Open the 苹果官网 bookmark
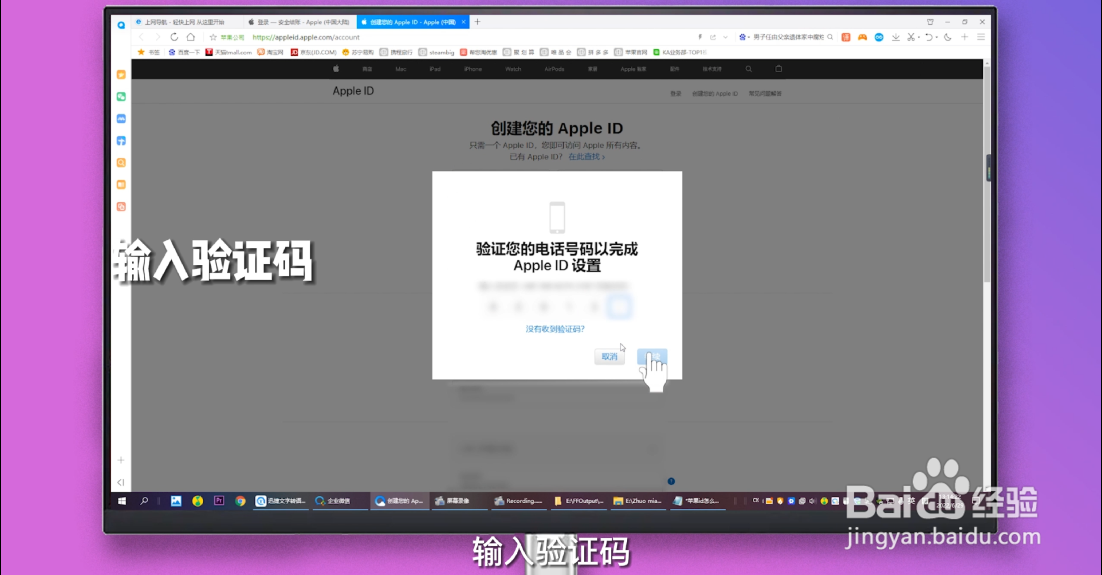1102x575 pixels. click(631, 52)
